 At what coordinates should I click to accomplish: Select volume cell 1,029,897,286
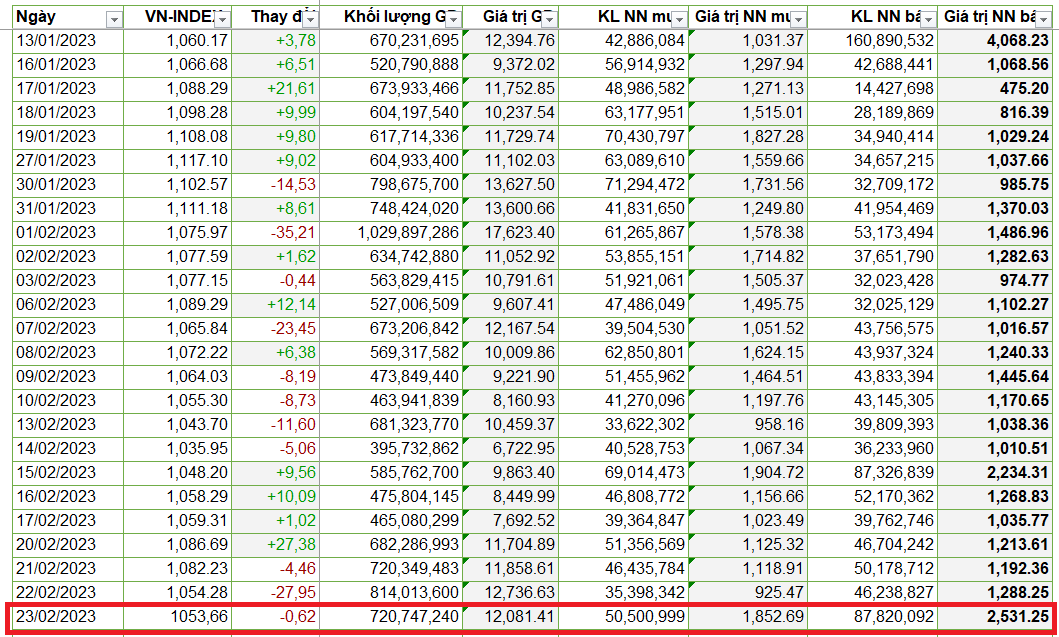[391, 233]
